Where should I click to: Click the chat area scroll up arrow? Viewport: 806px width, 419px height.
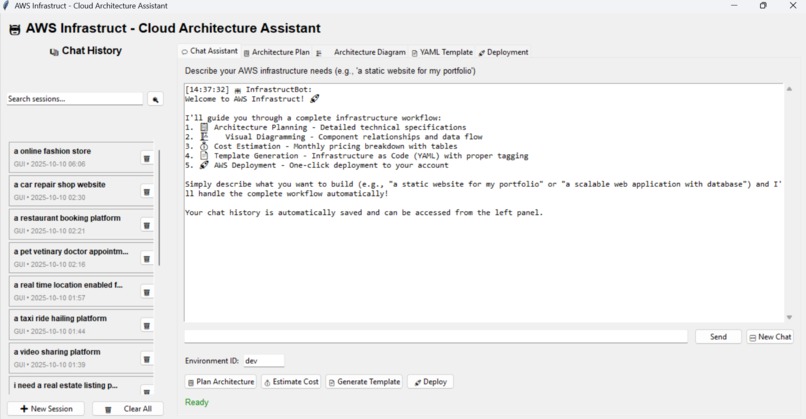(x=789, y=89)
